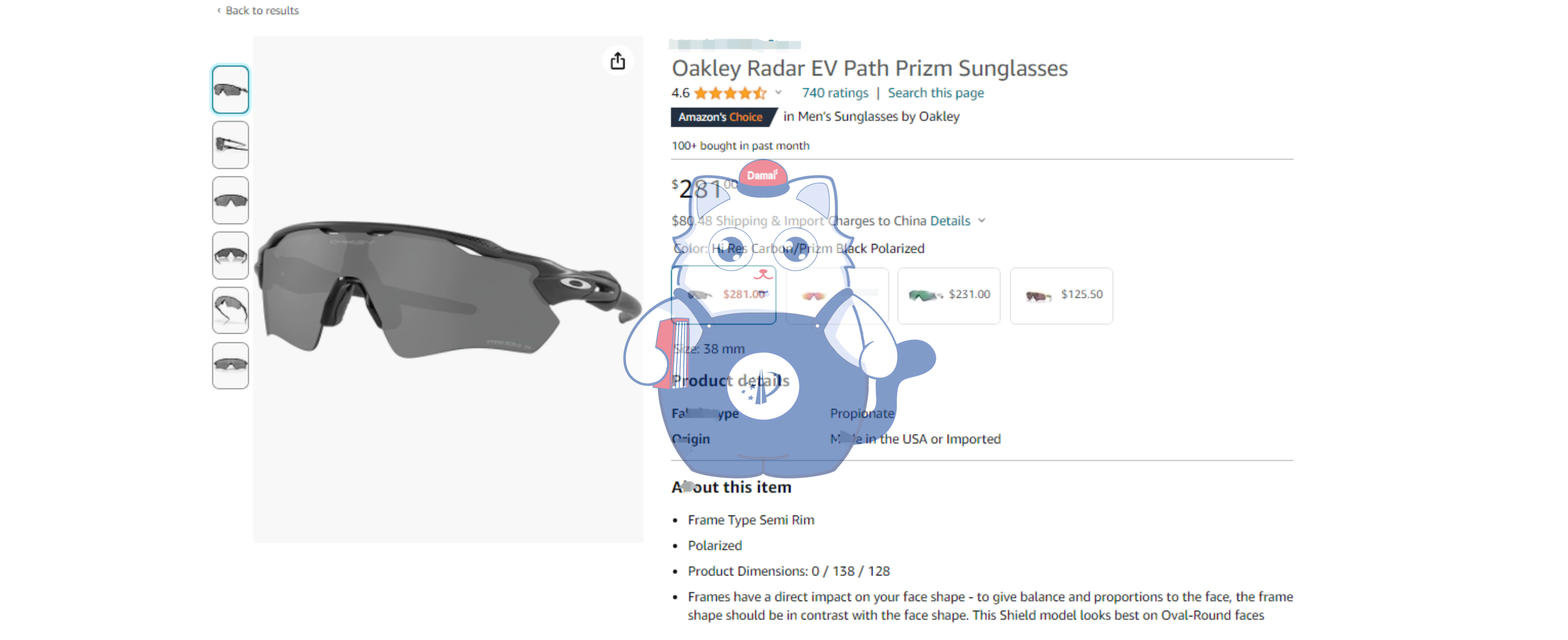Expand the rating breakdown chevron
The height and width of the screenshot is (640, 1568).
778,93
